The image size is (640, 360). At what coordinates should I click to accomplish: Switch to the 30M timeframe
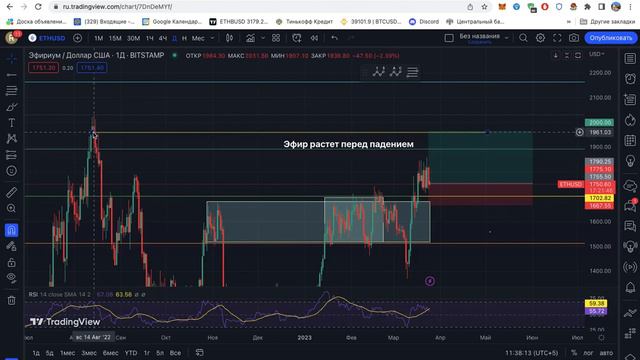pos(133,38)
